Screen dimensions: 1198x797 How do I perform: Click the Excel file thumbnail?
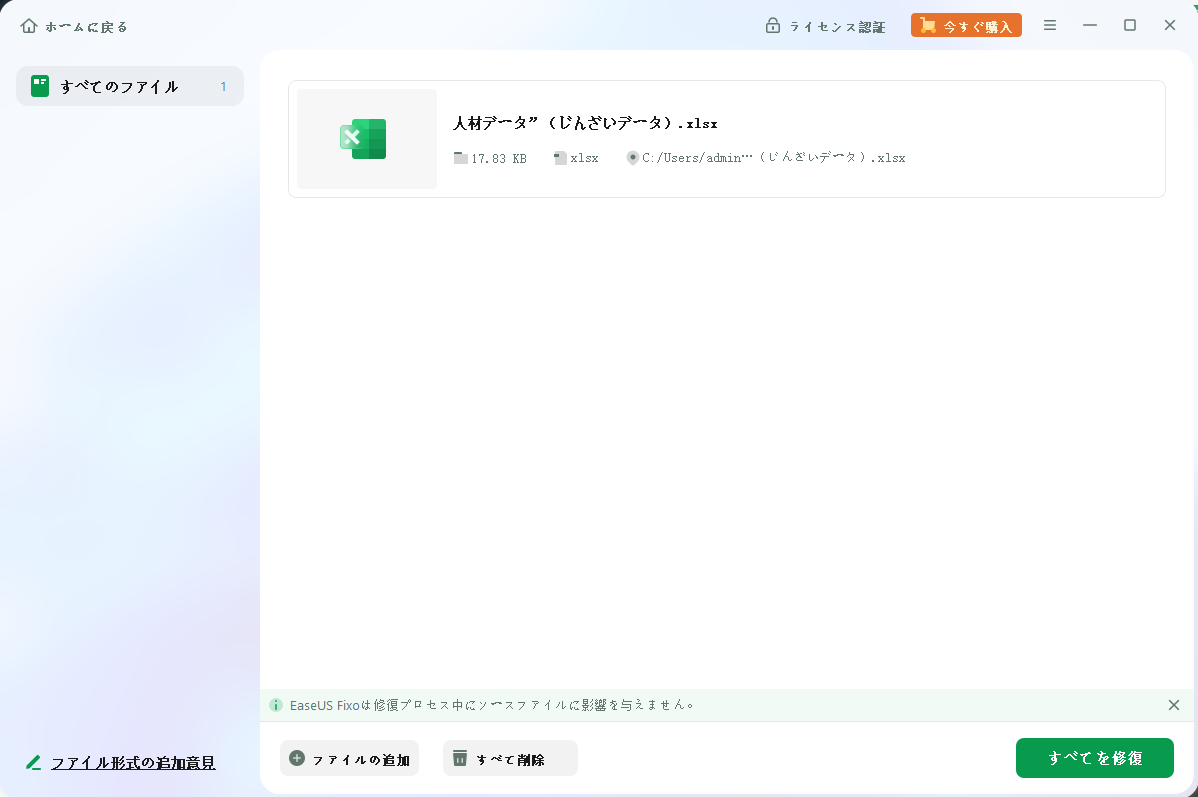(x=366, y=139)
